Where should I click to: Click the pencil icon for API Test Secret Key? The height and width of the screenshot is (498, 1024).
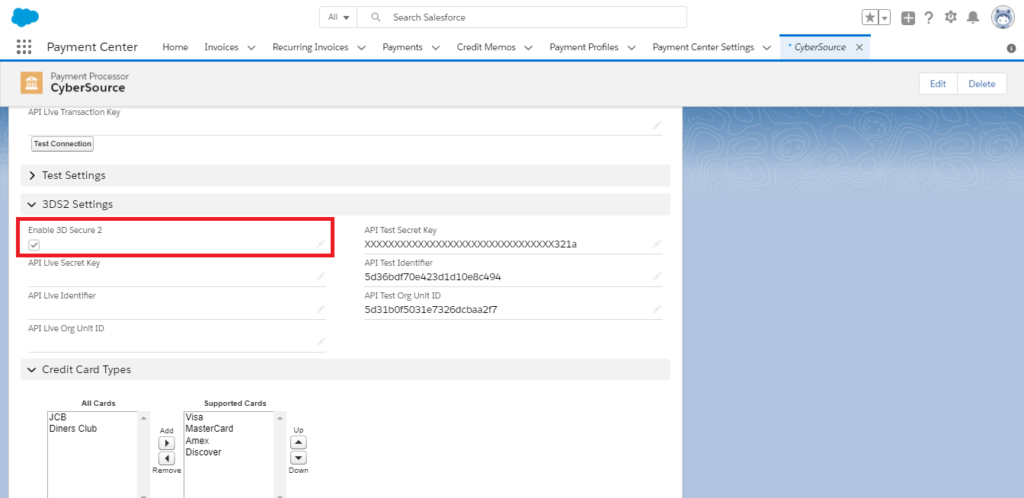(657, 243)
